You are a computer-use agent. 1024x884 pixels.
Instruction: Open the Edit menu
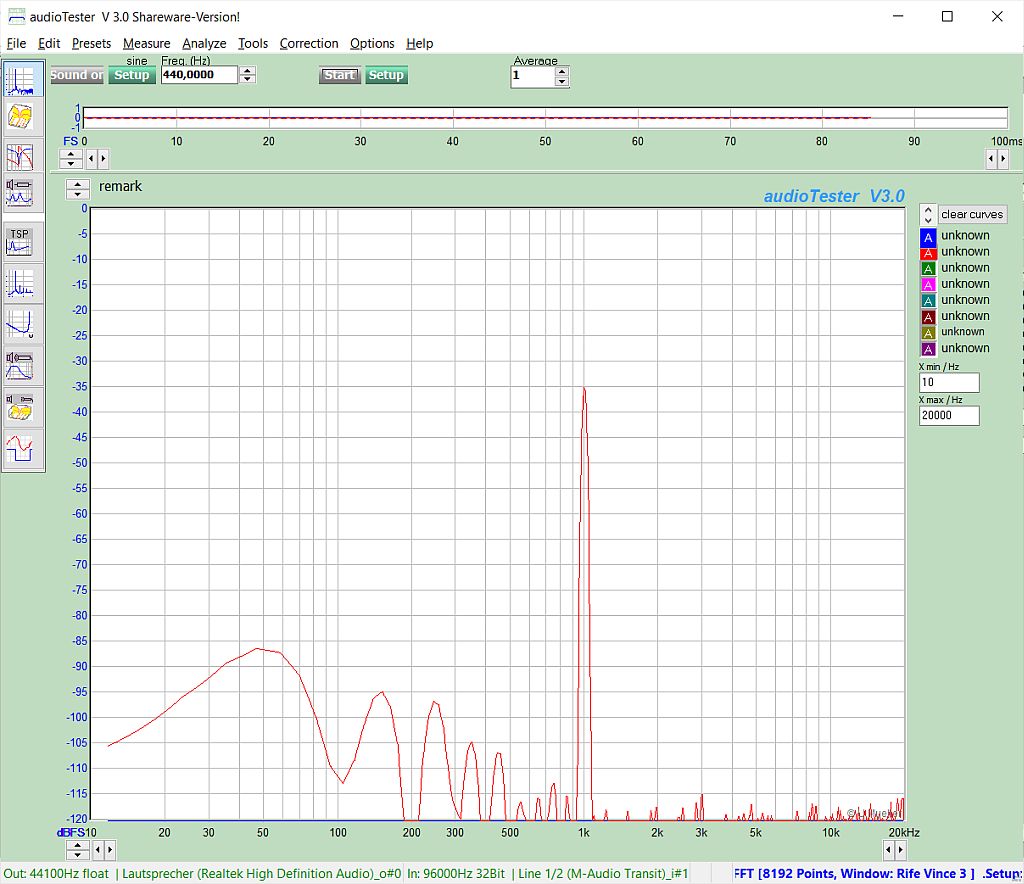pyautogui.click(x=49, y=43)
